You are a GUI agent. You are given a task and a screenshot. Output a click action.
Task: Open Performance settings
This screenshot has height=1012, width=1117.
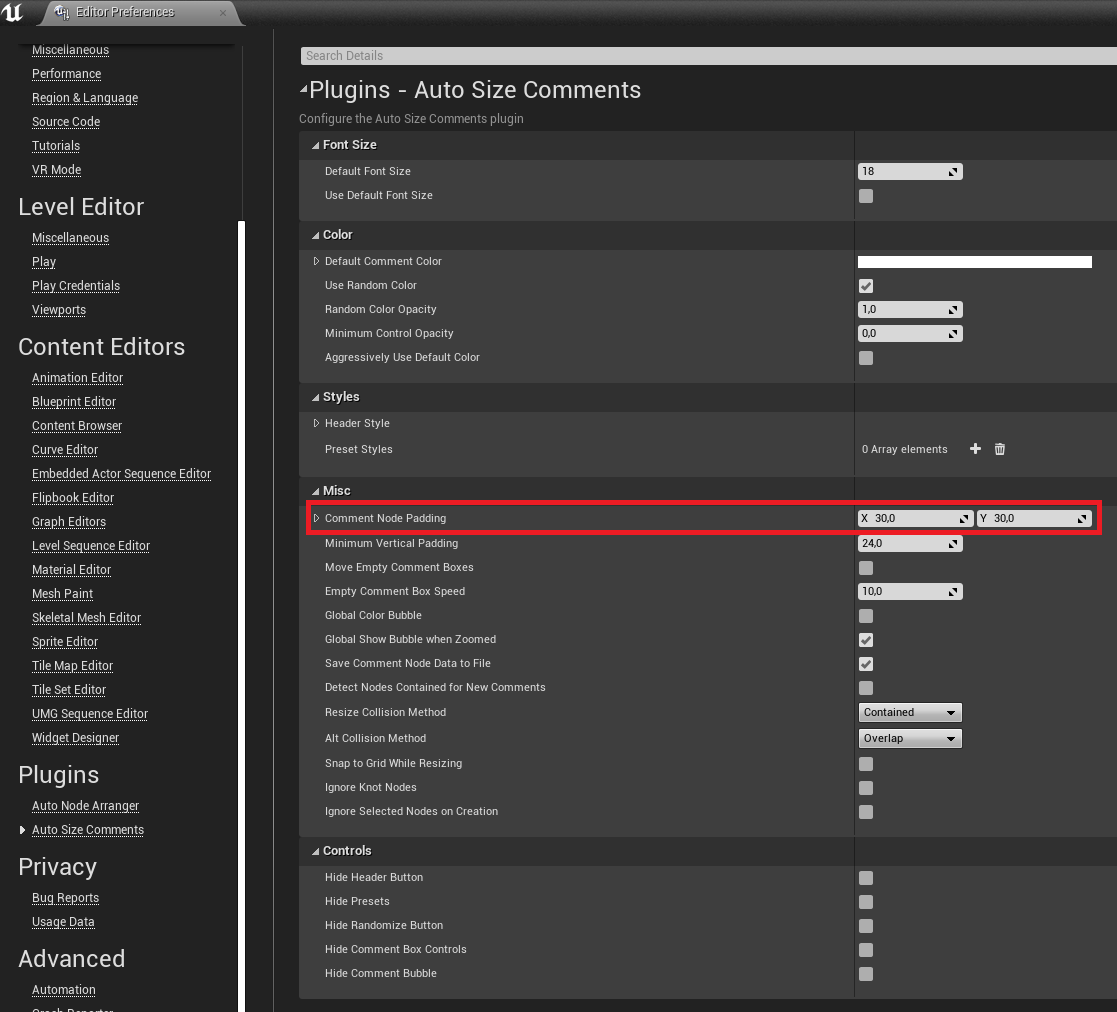(x=66, y=74)
